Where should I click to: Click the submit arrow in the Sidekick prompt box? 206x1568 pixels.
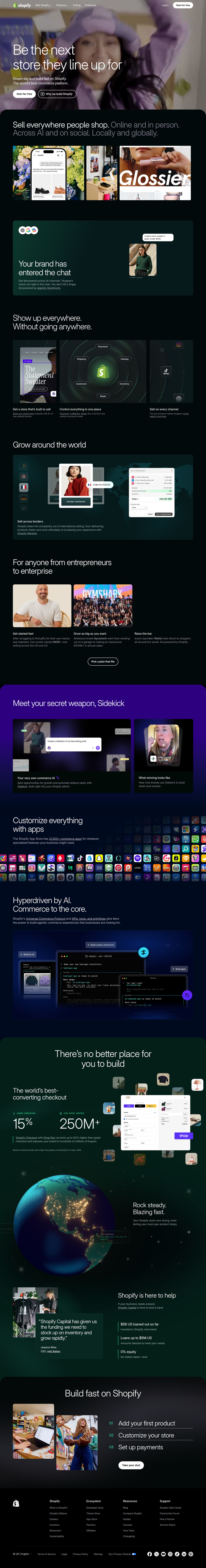(98, 748)
